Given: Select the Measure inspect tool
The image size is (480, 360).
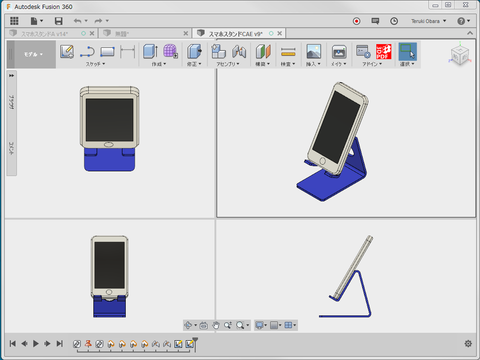Looking at the screenshot, I should point(288,52).
